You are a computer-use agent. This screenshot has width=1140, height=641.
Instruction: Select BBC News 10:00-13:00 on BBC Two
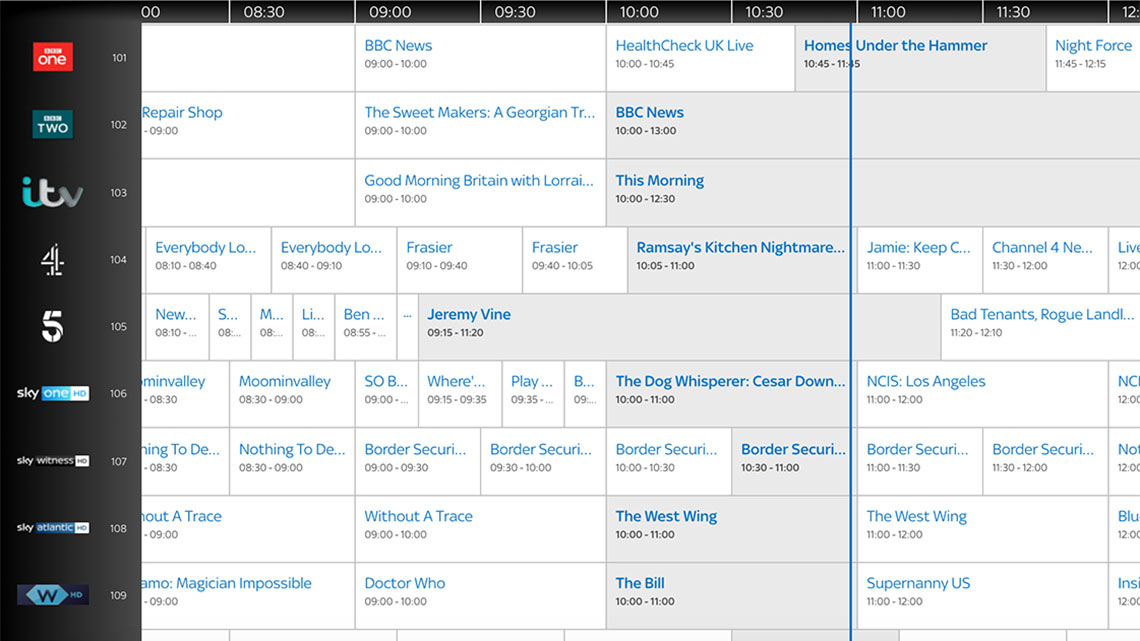click(x=873, y=124)
